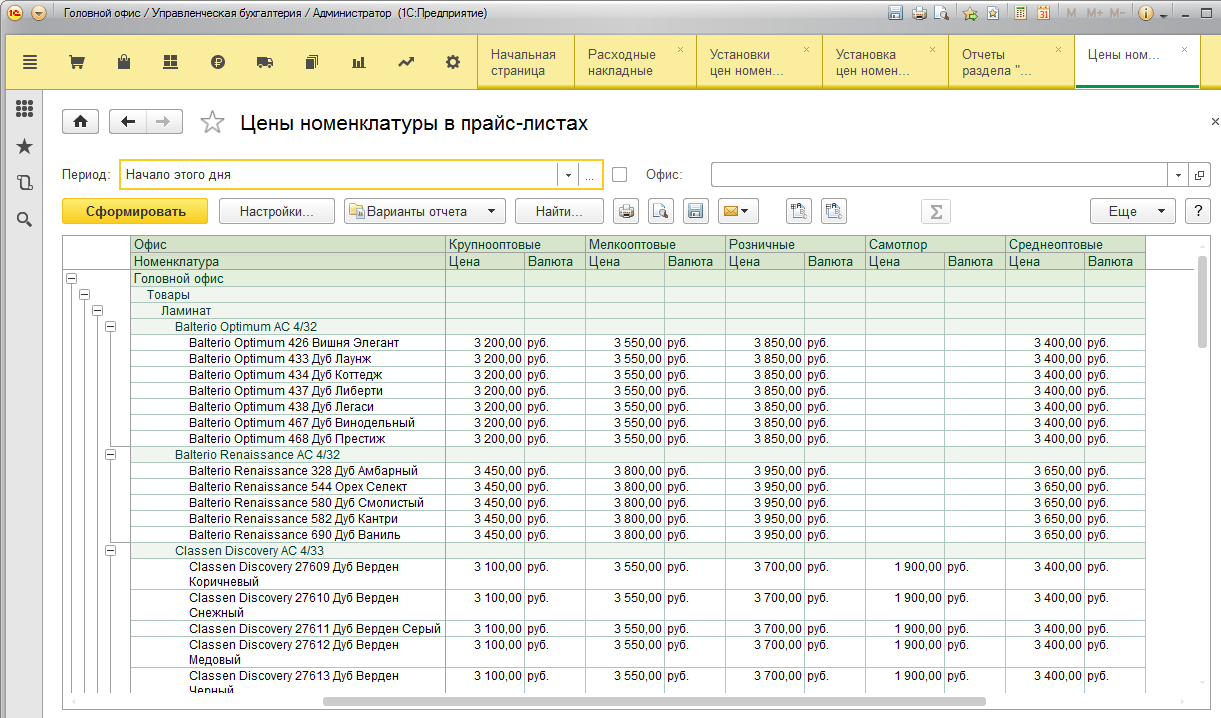Save the report with the form toolbar floppy icon
Image resolution: width=1221 pixels, height=718 pixels.
695,211
